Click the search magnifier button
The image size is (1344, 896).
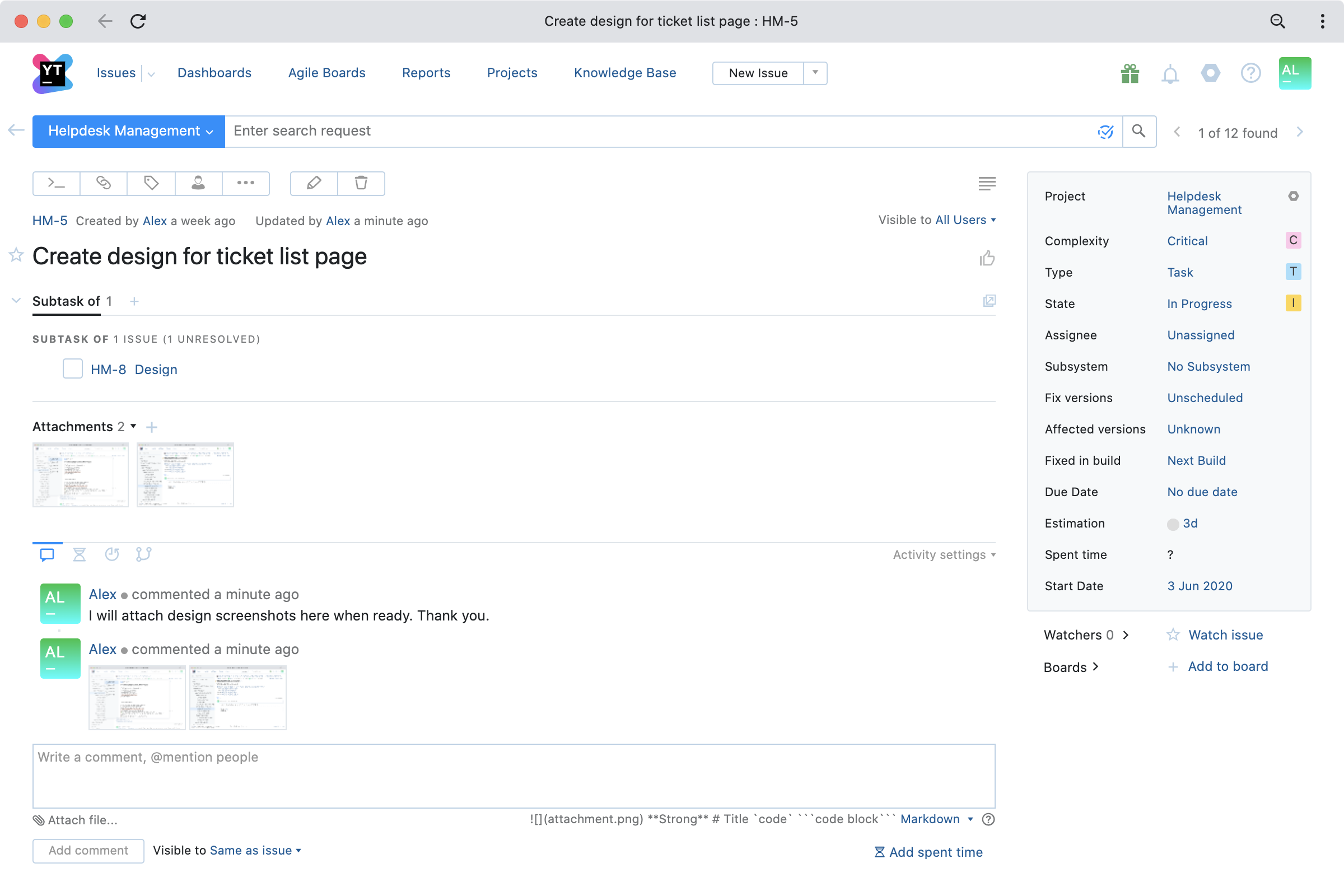point(1139,132)
